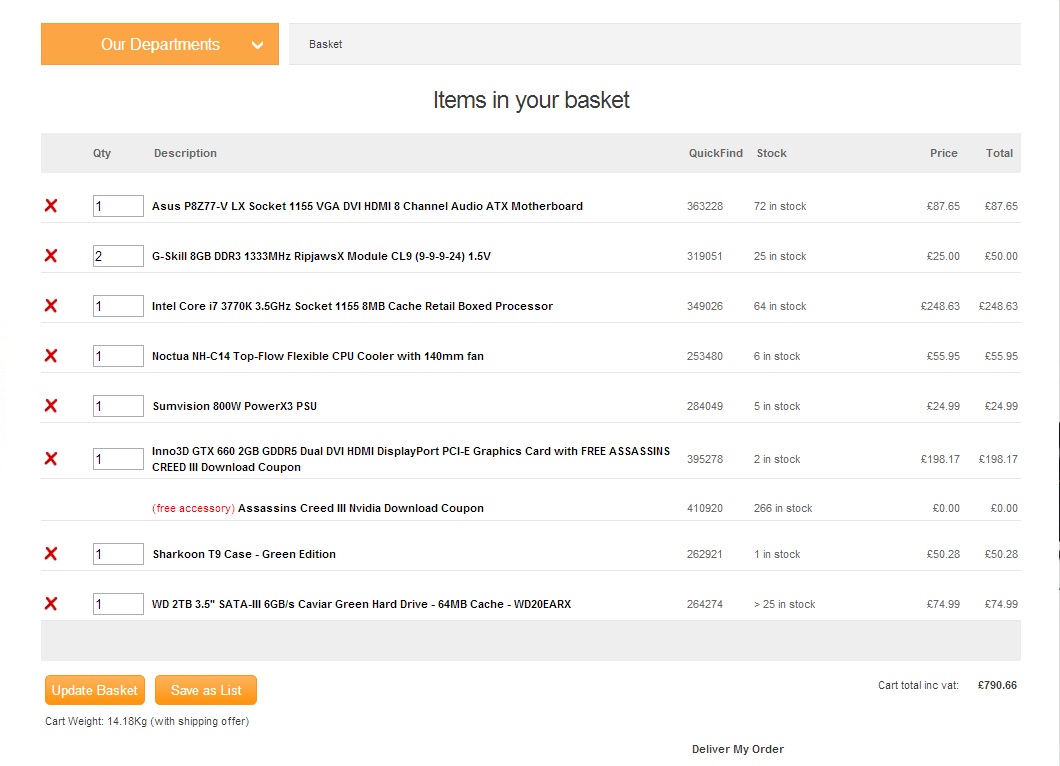
Task: Edit quantity for Inno3D GTX 660 card
Action: tap(118, 459)
